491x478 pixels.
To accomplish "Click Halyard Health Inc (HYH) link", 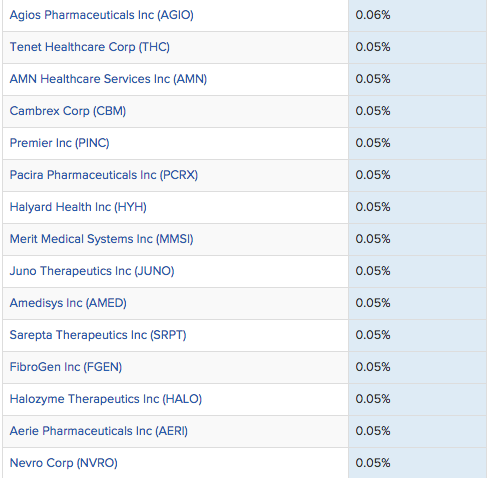I will point(78,207).
